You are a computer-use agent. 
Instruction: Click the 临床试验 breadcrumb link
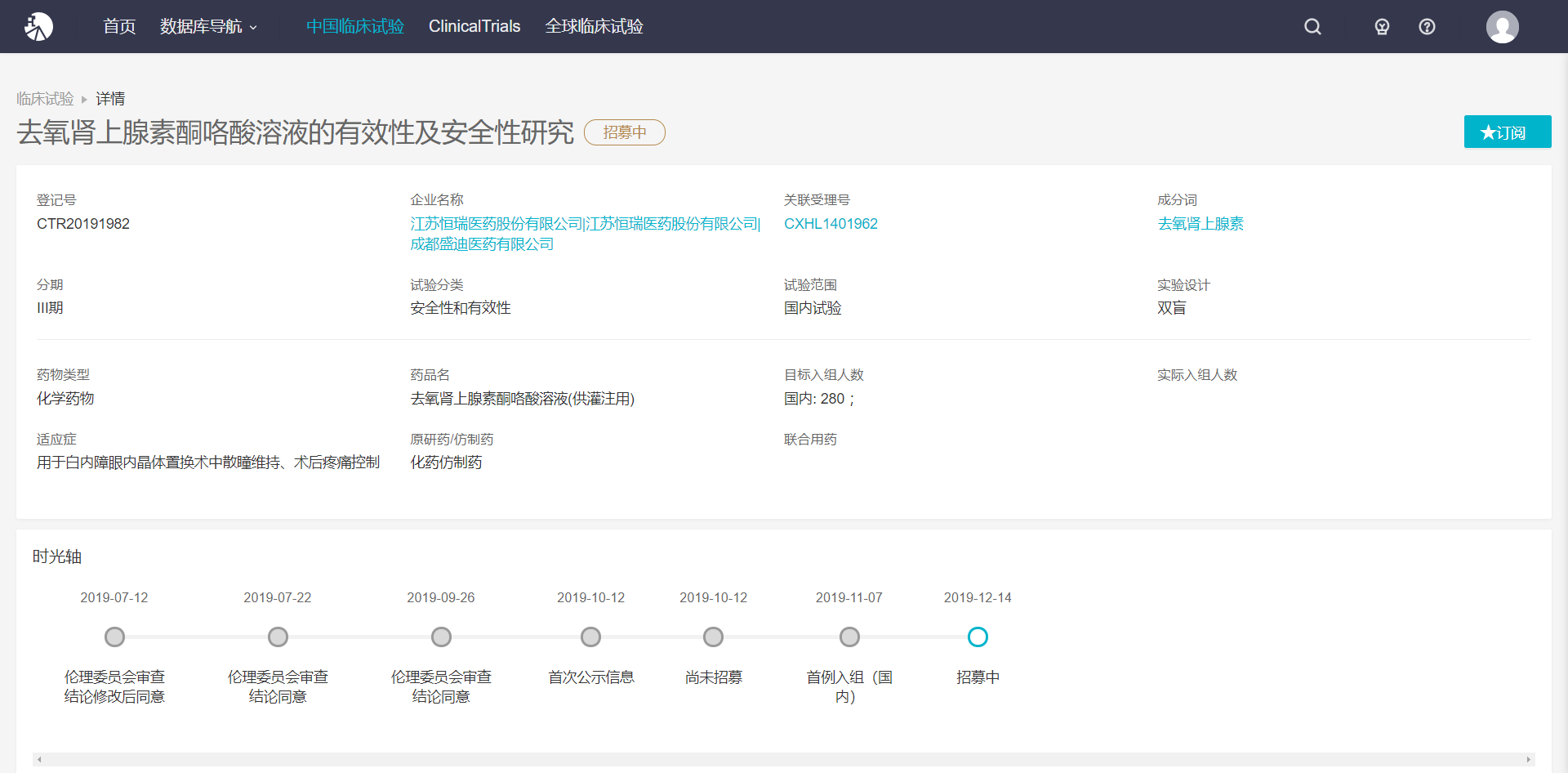[45, 99]
